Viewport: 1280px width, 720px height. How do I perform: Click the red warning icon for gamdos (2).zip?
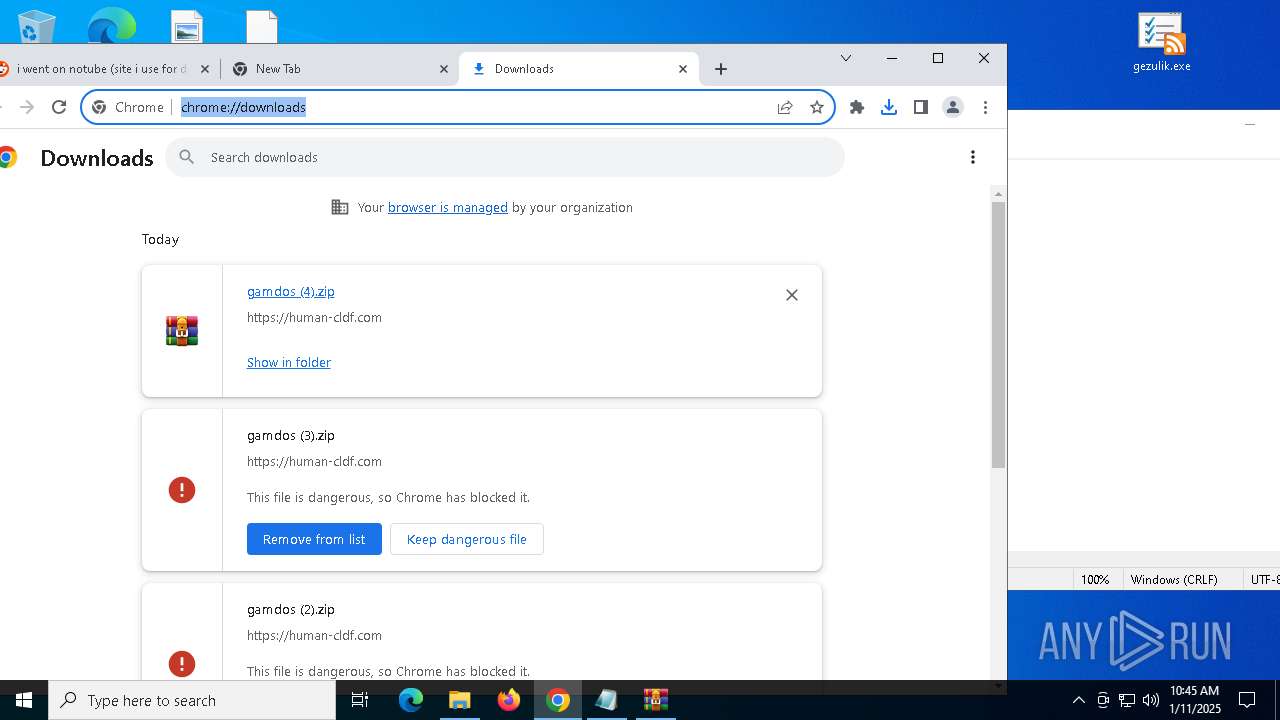(182, 664)
